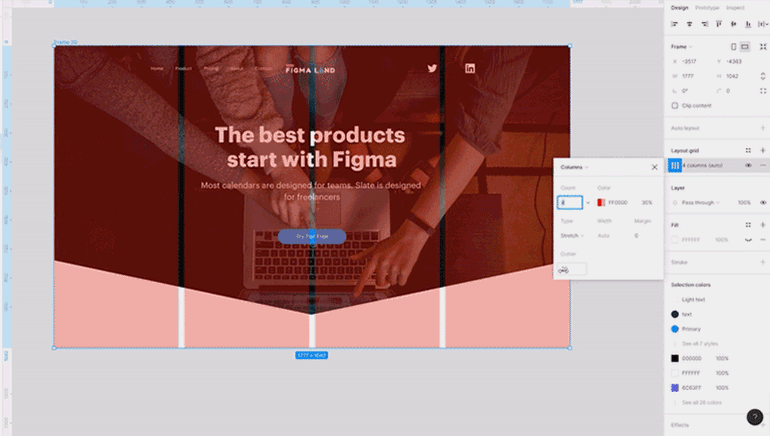The width and height of the screenshot is (770, 436).
Task: Click the resize to fit icon
Action: tap(763, 47)
